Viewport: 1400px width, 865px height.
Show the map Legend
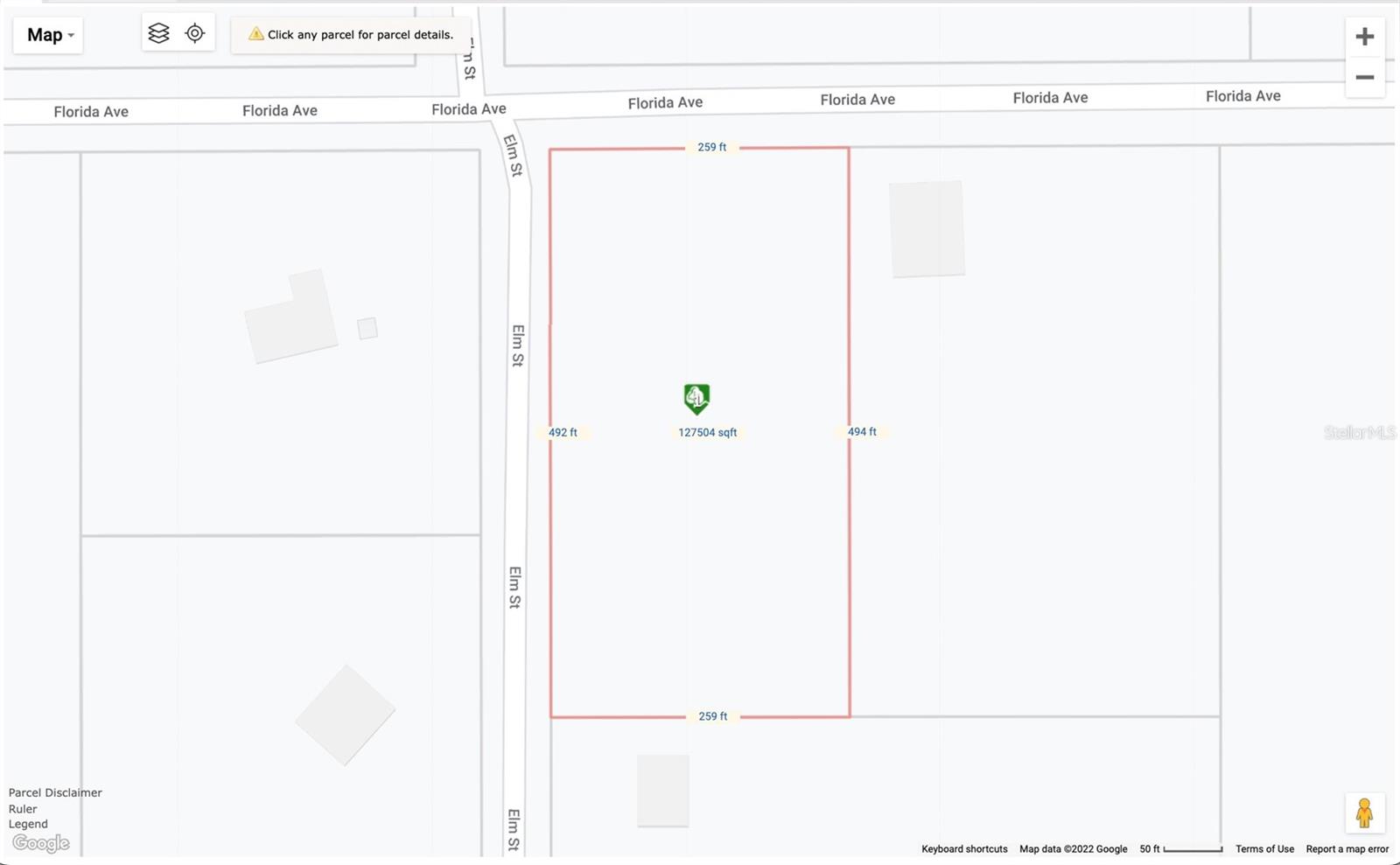click(x=28, y=824)
